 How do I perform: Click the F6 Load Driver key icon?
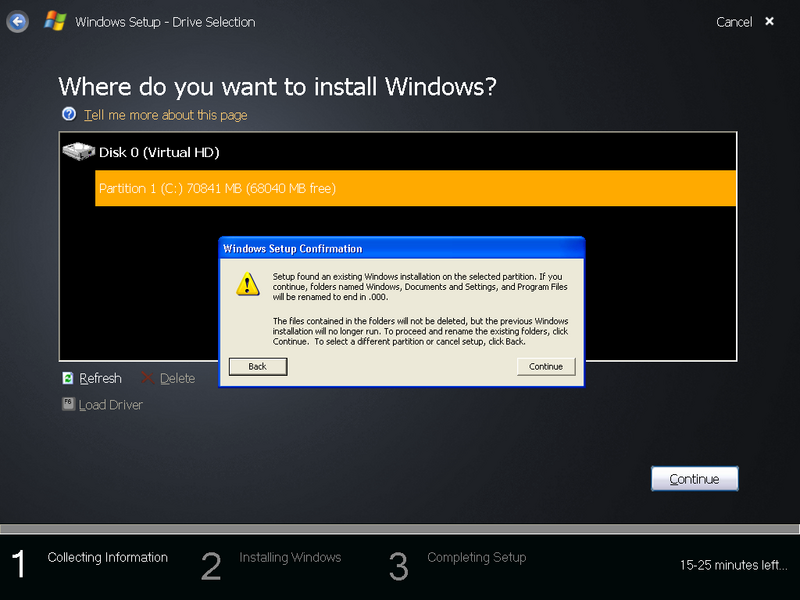point(68,404)
